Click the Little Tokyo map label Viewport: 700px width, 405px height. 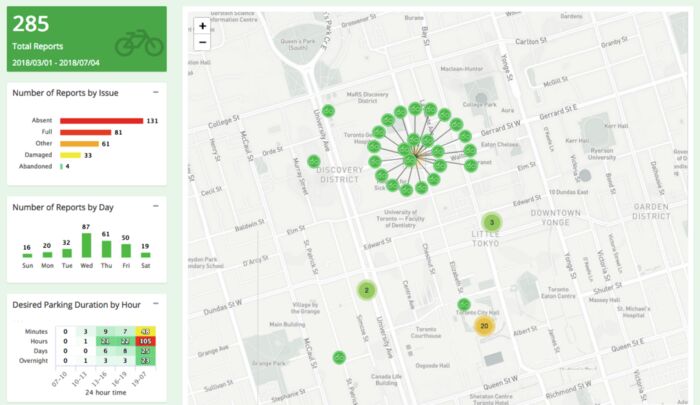coord(486,239)
